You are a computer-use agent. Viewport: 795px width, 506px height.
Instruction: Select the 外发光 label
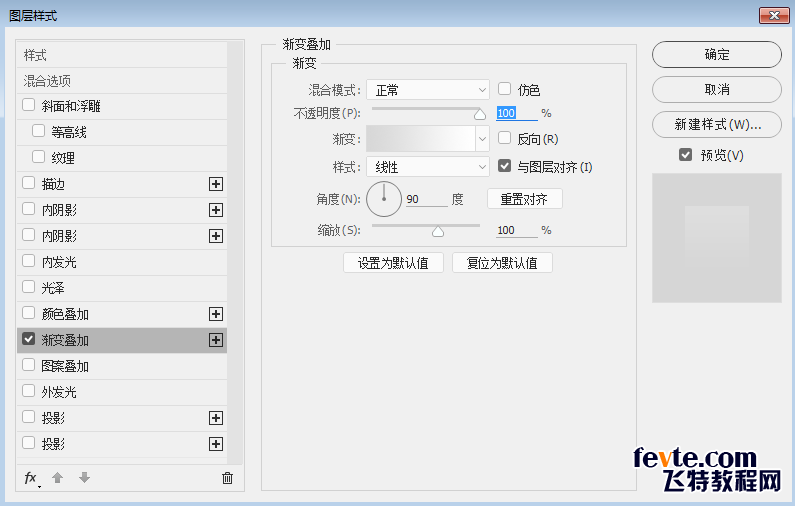point(59,392)
